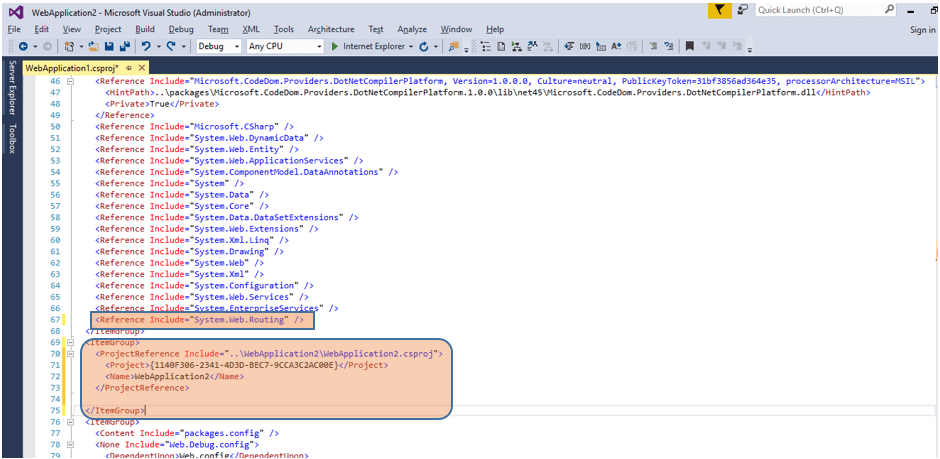This screenshot has width=940, height=459.
Task: Close the WebApplication1.csproj tab
Action: (141, 68)
